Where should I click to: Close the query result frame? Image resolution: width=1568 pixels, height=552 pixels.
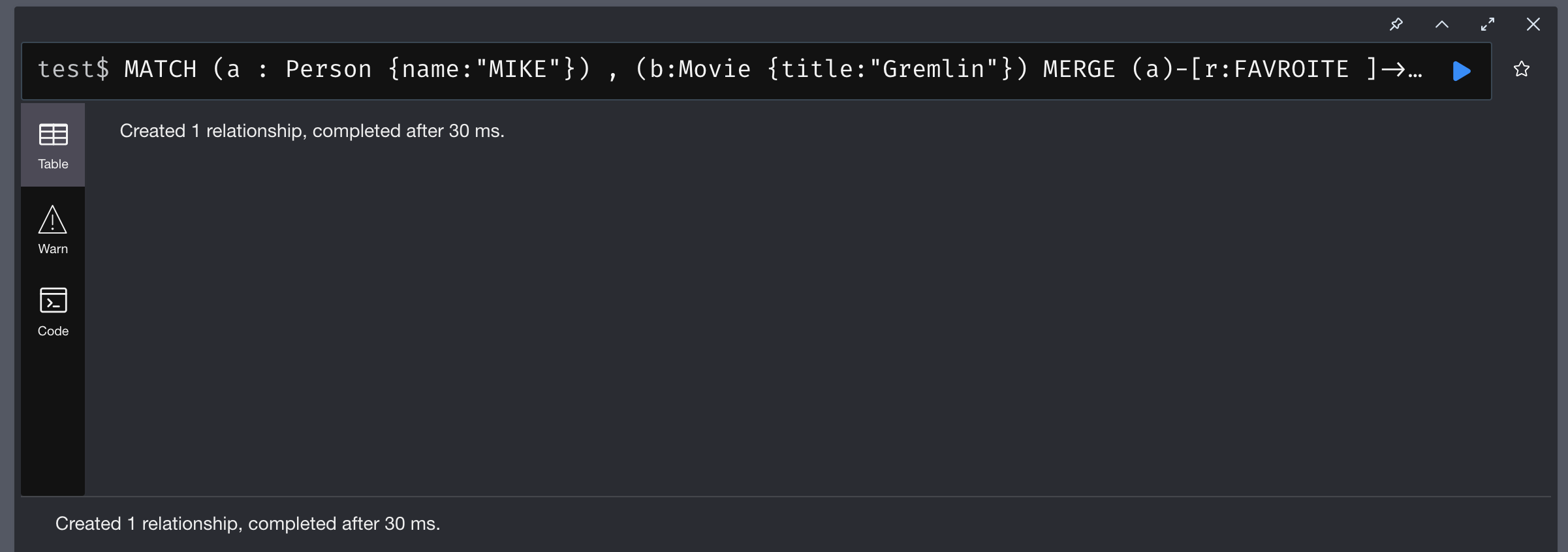pos(1533,25)
